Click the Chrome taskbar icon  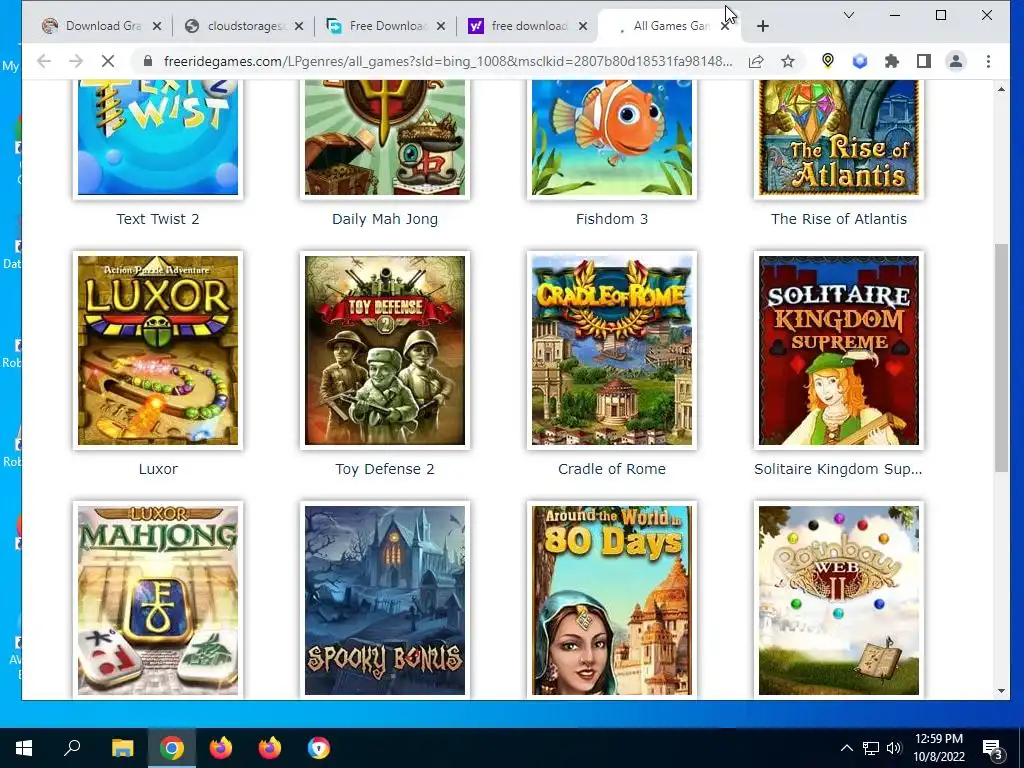(x=172, y=748)
